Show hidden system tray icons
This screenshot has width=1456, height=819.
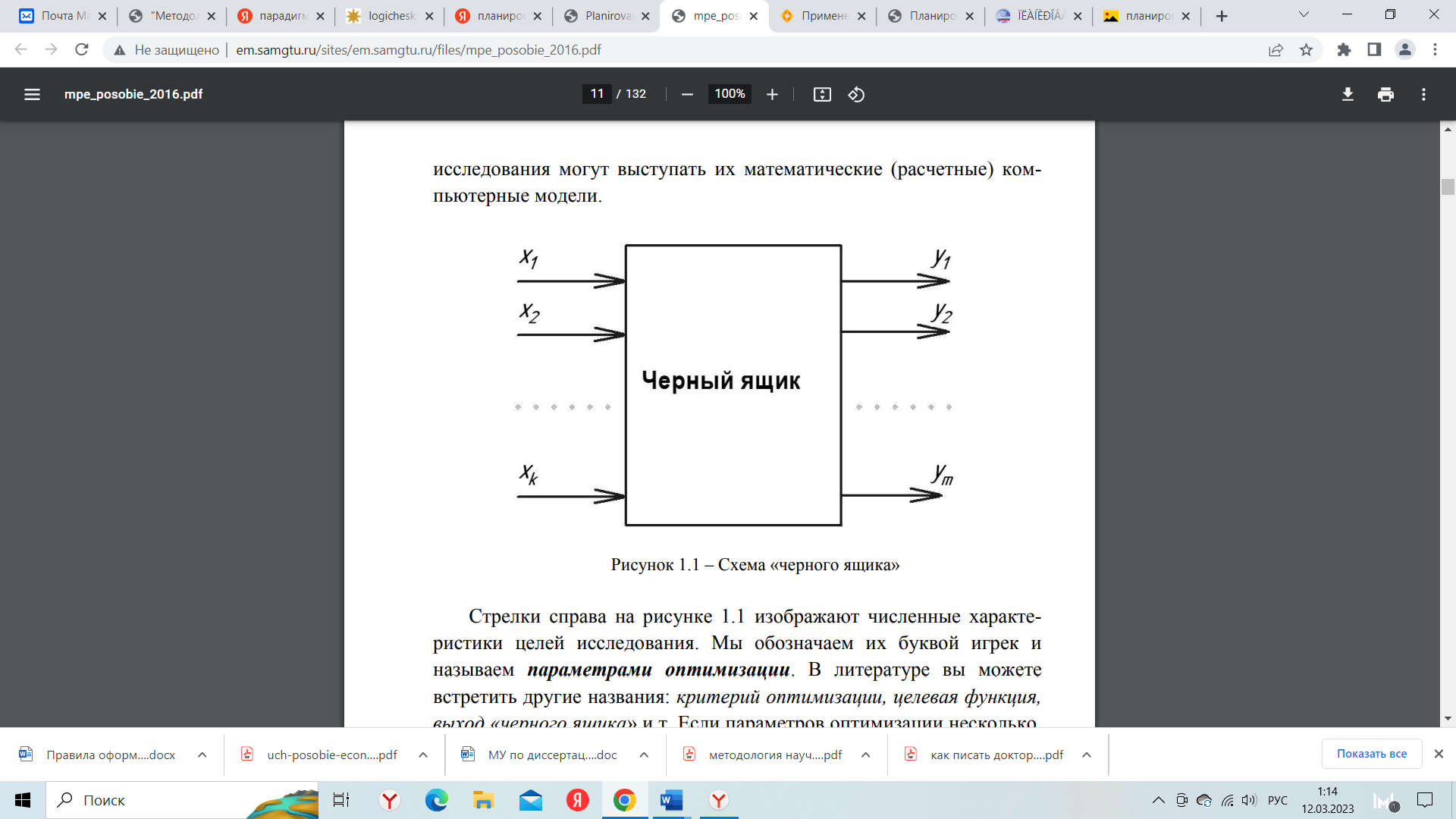pos(1158,800)
